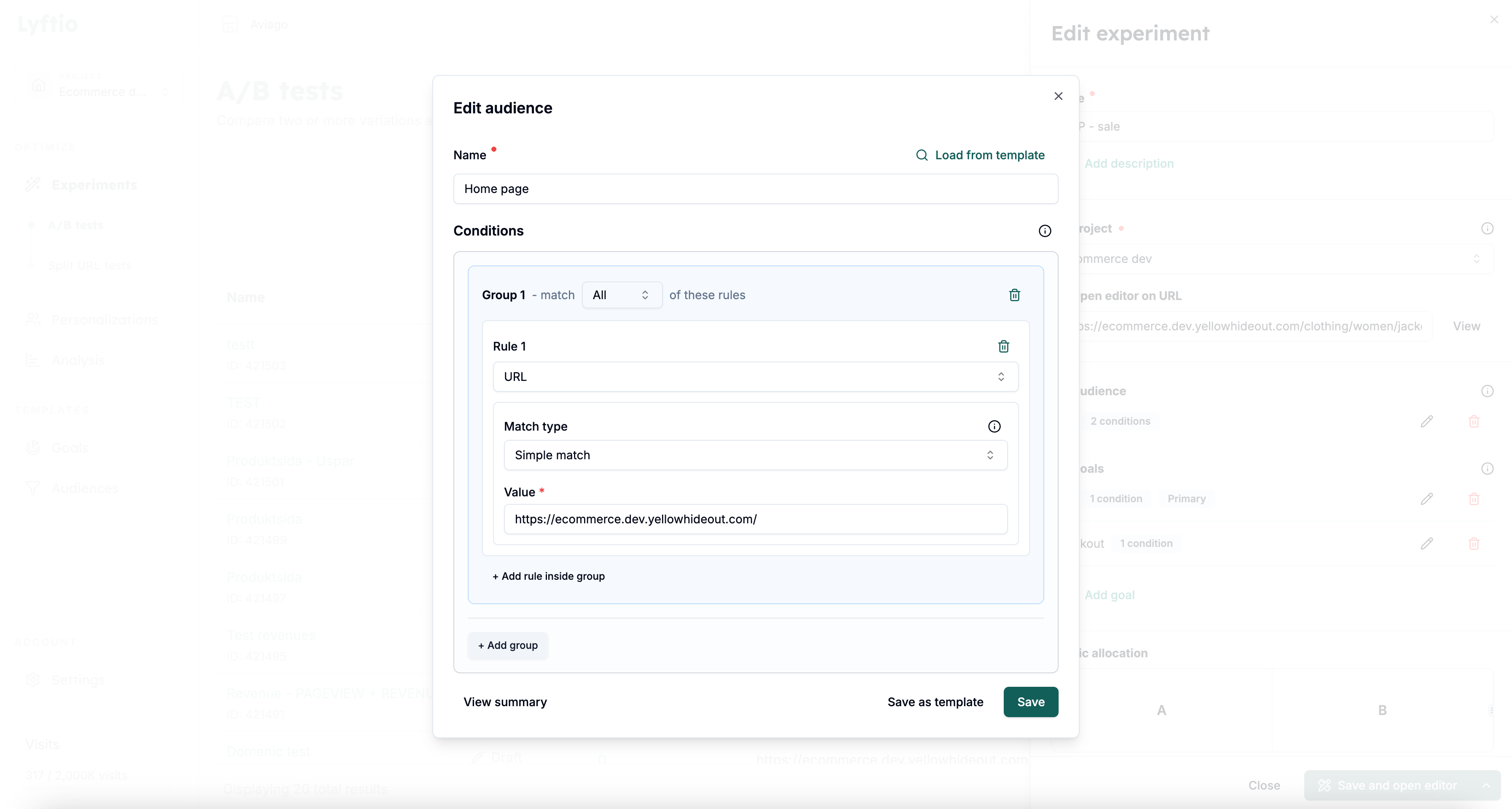The height and width of the screenshot is (809, 1512).
Task: Focus the URL Value input field
Action: [756, 519]
